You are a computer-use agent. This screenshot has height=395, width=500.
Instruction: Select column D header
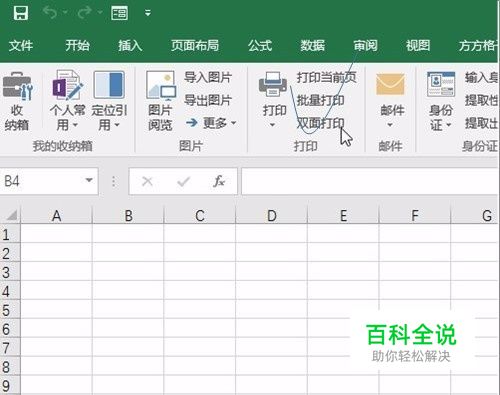point(272,215)
